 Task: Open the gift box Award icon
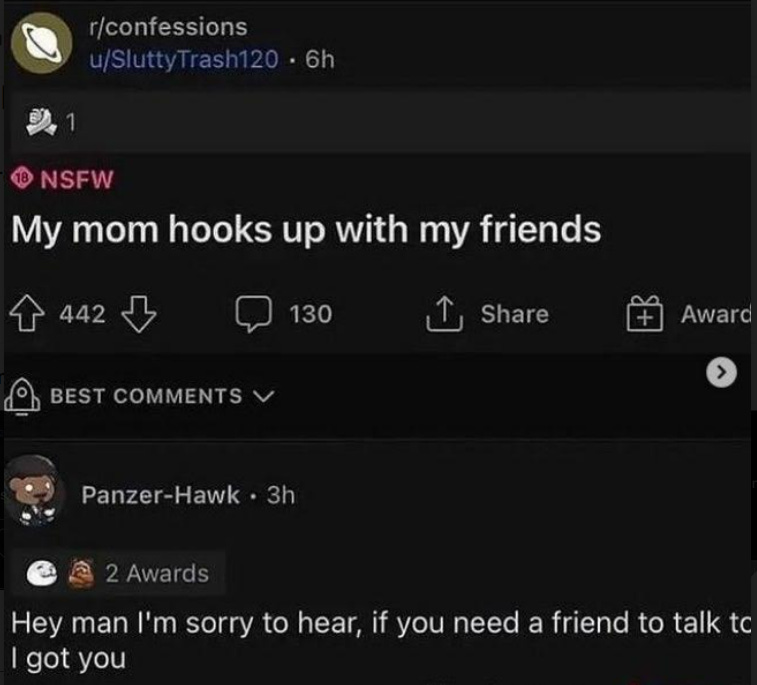645,314
